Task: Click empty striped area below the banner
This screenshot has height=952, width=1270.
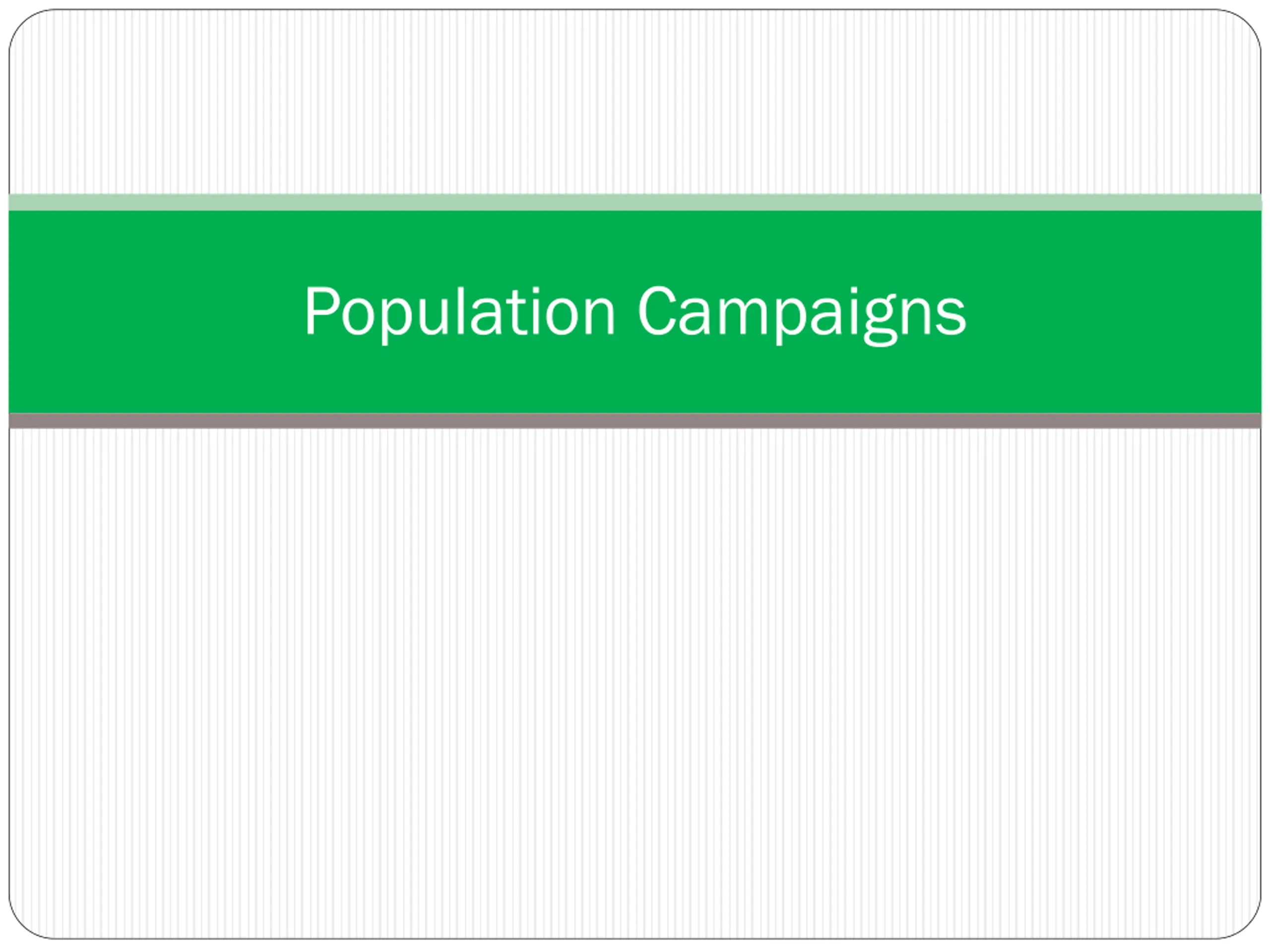Action: [x=635, y=683]
